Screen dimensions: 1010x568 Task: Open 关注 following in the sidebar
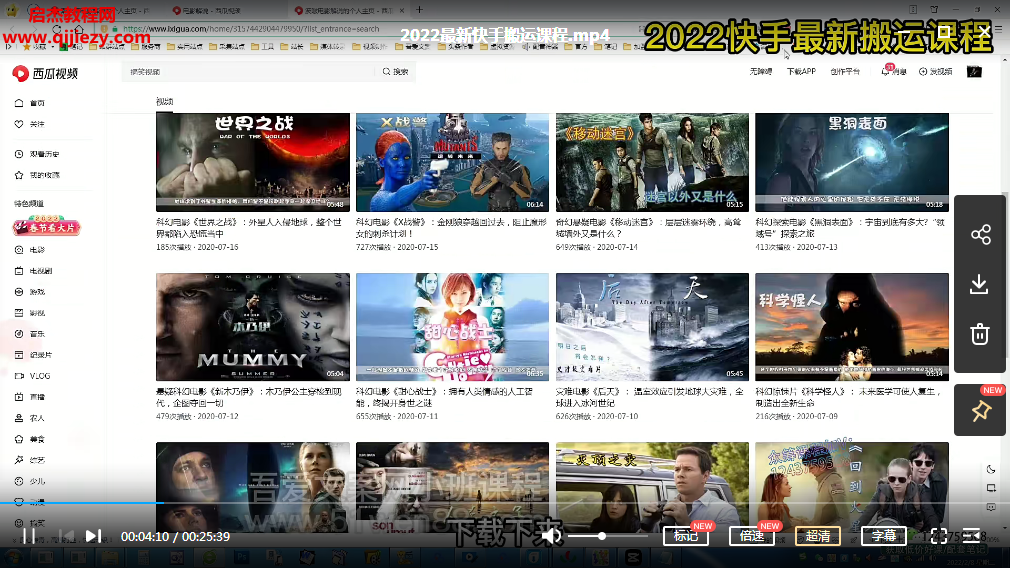(x=30, y=124)
